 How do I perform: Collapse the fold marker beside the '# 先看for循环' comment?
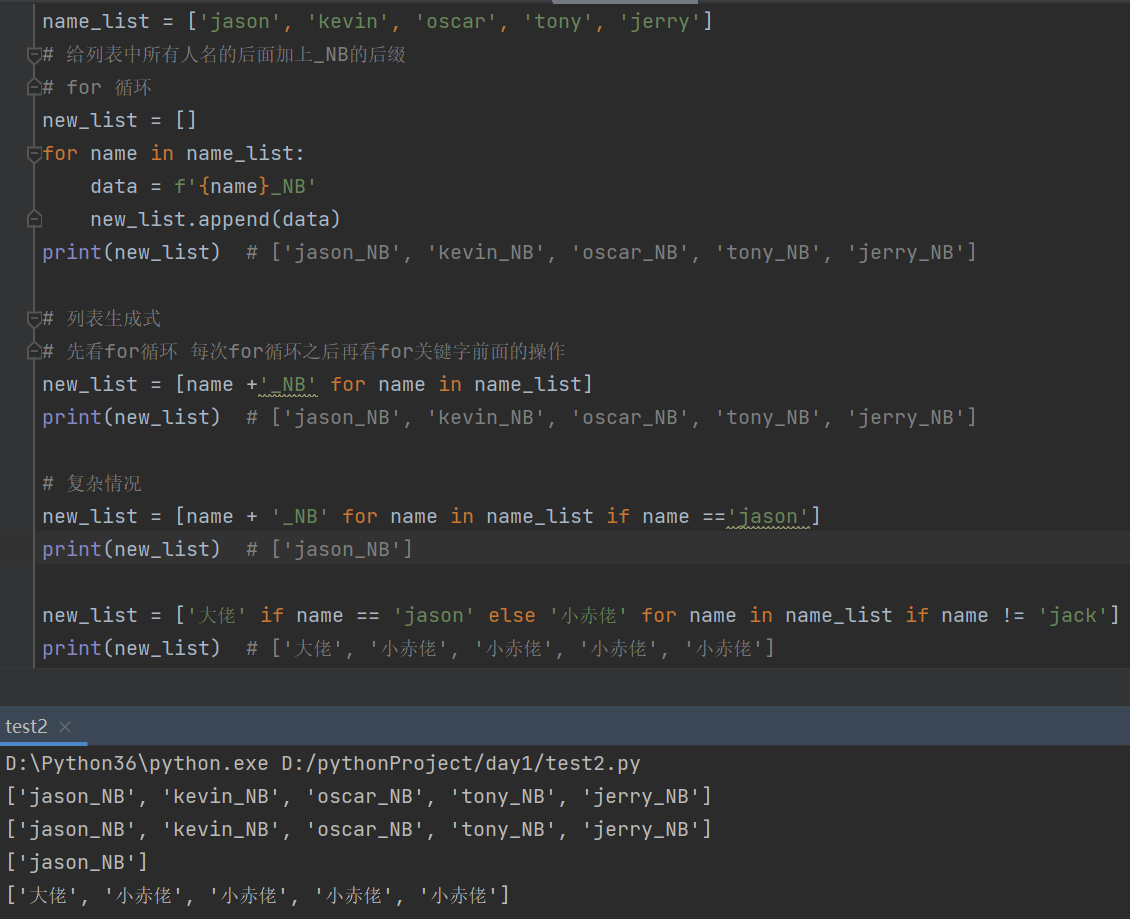(x=34, y=352)
